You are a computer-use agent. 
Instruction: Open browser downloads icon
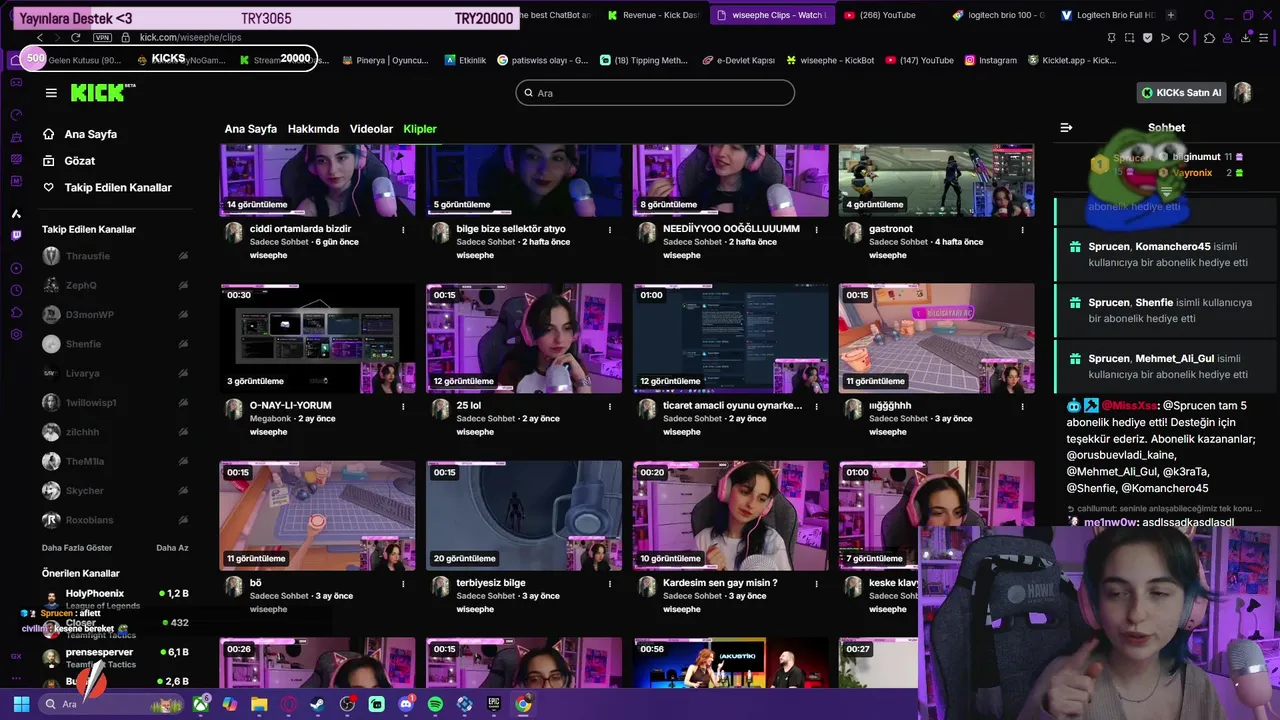coord(1246,37)
